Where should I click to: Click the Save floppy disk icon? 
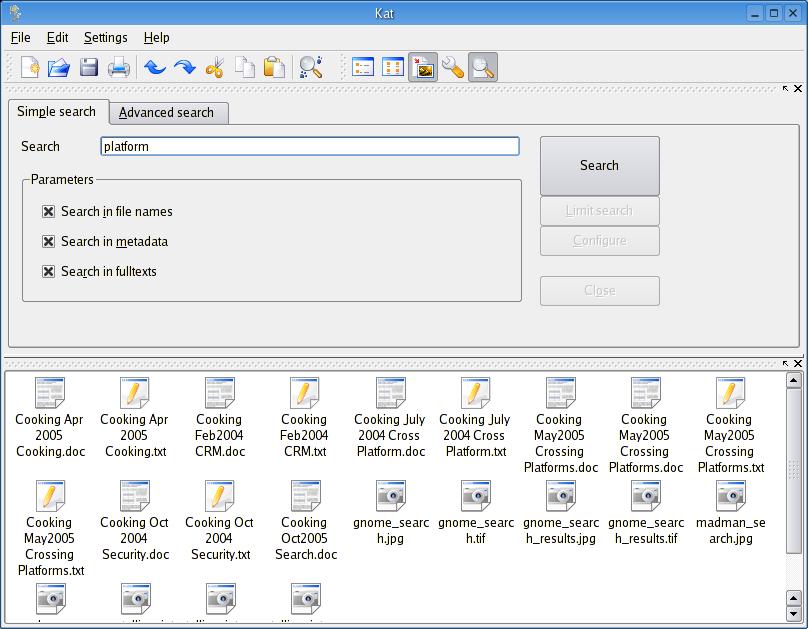click(x=89, y=67)
